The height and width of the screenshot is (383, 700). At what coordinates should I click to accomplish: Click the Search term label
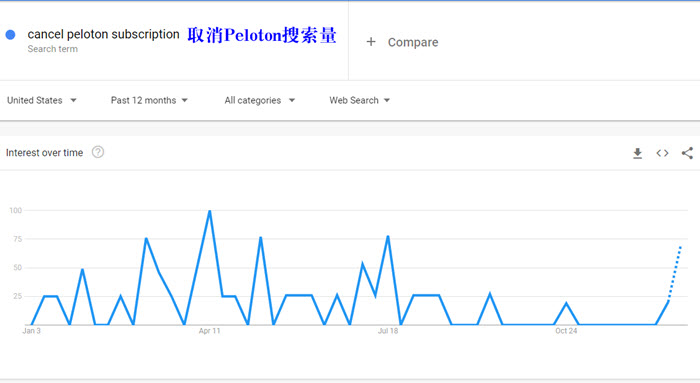pyautogui.click(x=53, y=49)
